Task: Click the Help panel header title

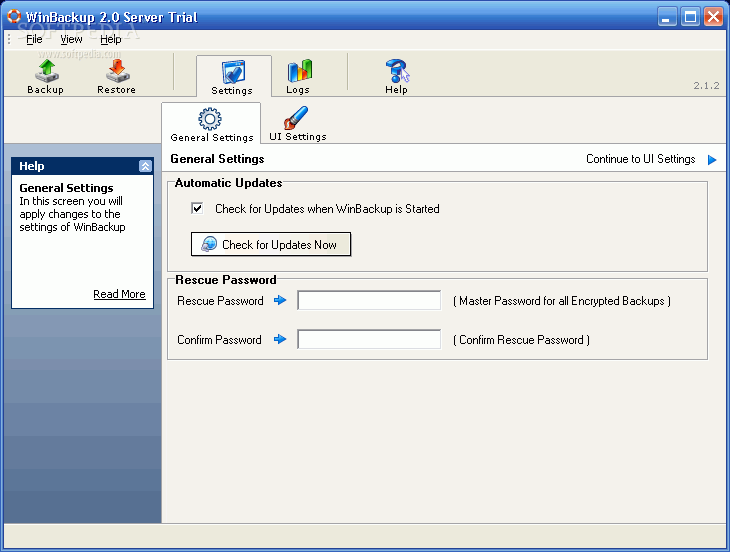Action: pos(32,166)
